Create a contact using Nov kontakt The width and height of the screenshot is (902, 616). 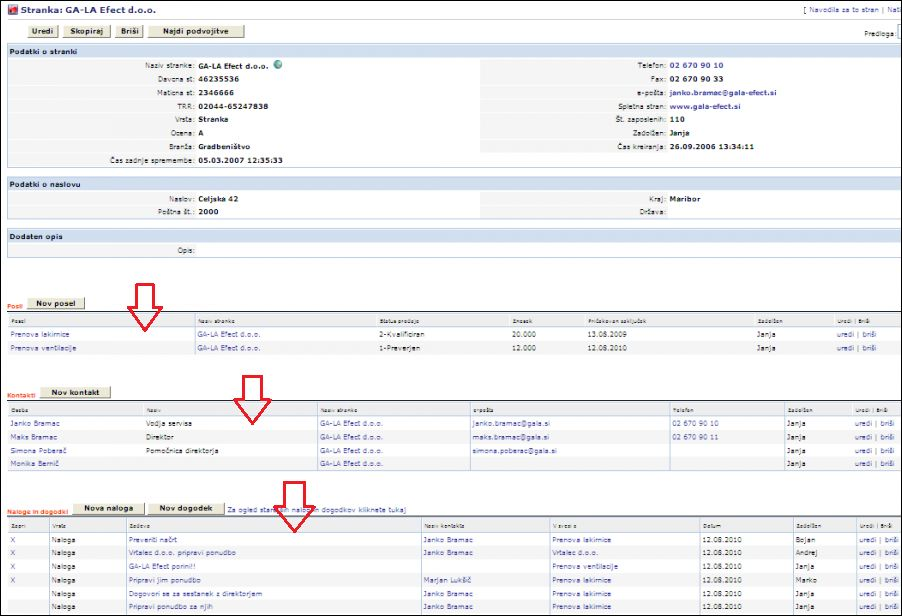click(75, 393)
